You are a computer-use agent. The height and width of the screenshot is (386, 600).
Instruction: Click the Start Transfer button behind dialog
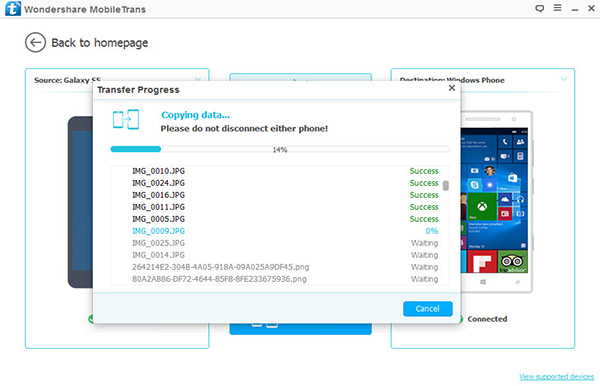(x=300, y=329)
